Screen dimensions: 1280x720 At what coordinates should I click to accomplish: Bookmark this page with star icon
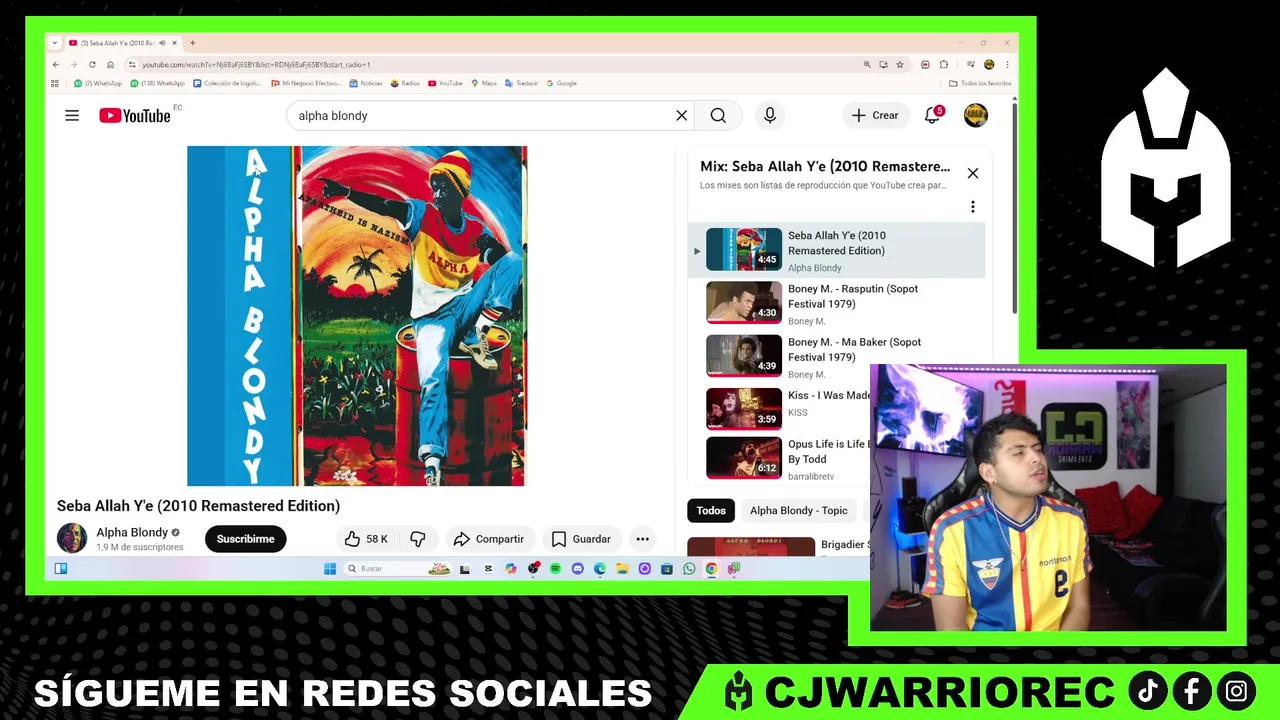pos(900,65)
